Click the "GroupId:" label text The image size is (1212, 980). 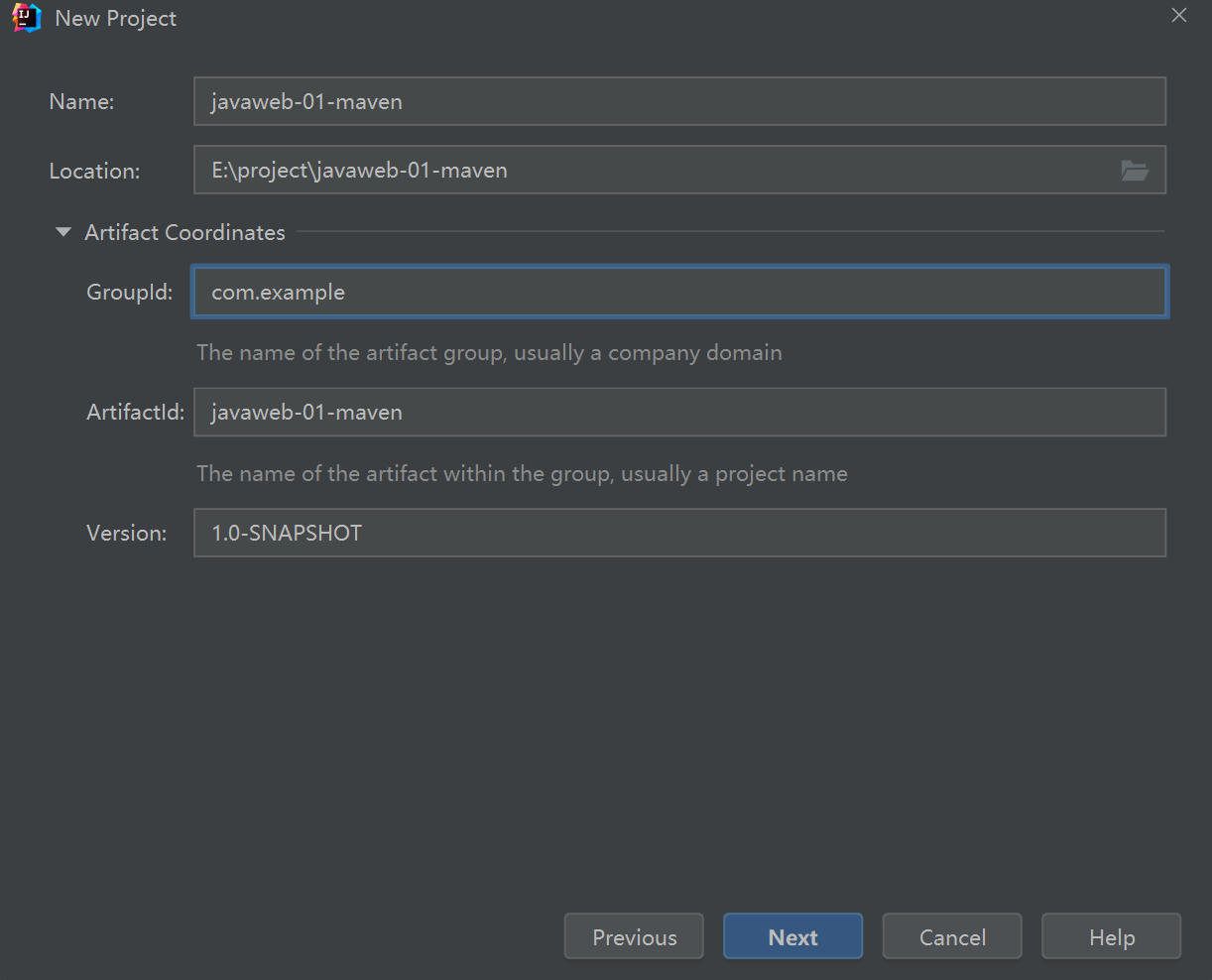[x=130, y=292]
